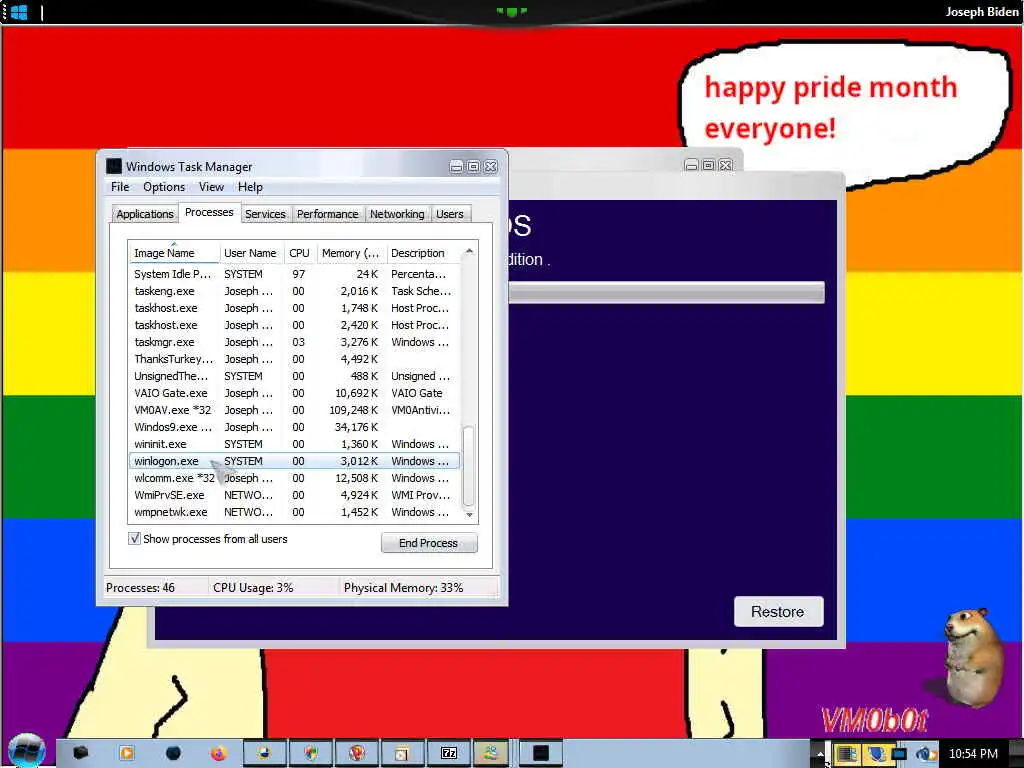Image resolution: width=1024 pixels, height=768 pixels.
Task: Select the VM0AV.exe *32 process
Action: 294,409
